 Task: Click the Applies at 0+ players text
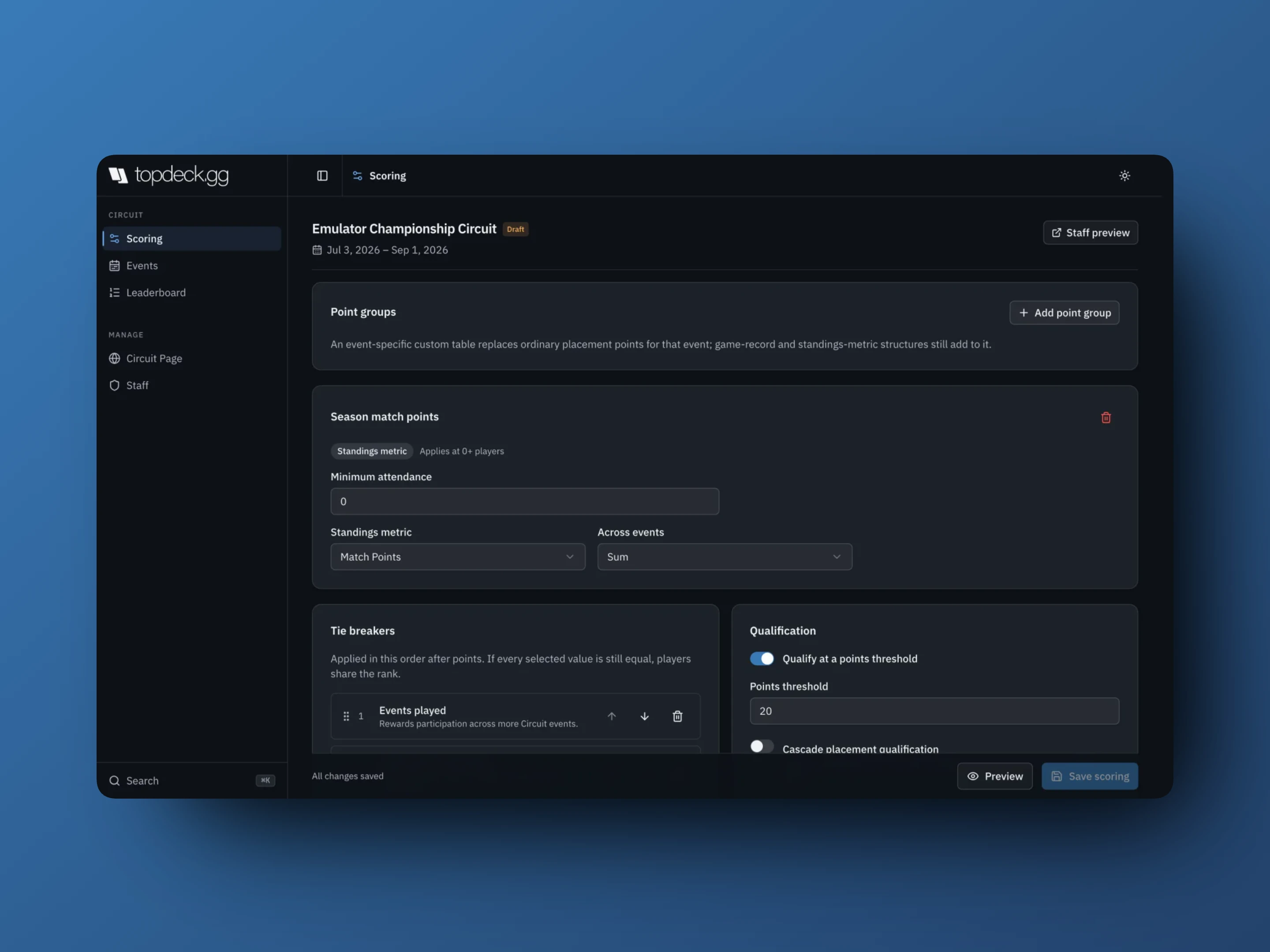[462, 451]
